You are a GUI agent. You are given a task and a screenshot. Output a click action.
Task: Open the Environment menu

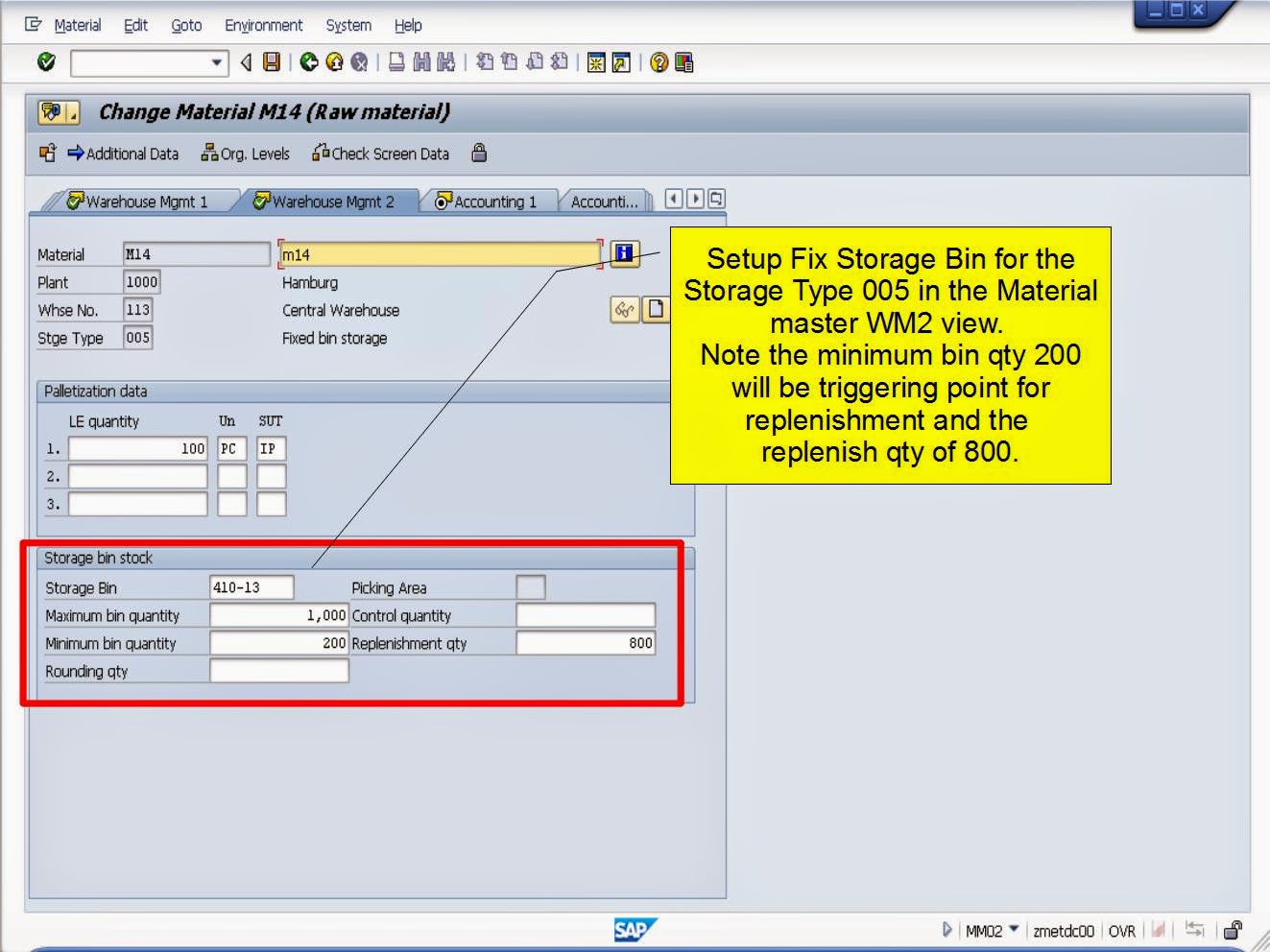[x=263, y=25]
